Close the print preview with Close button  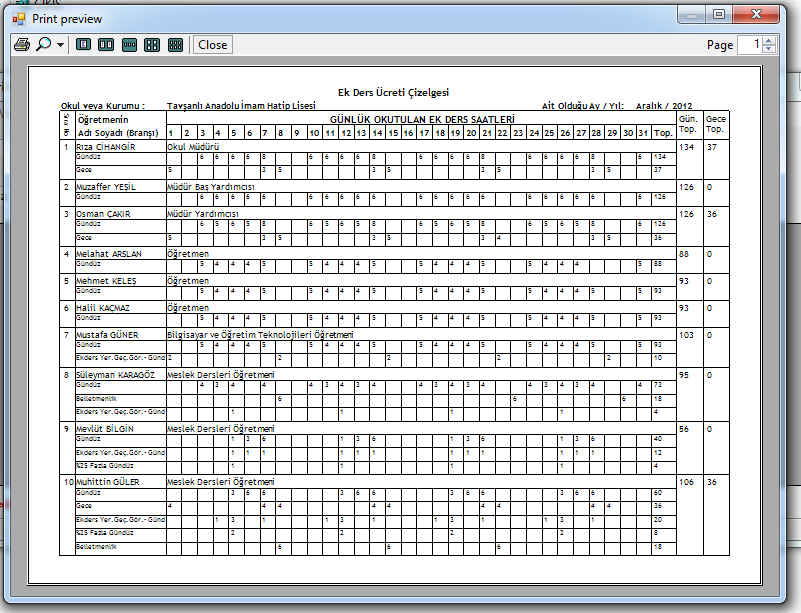click(x=213, y=45)
